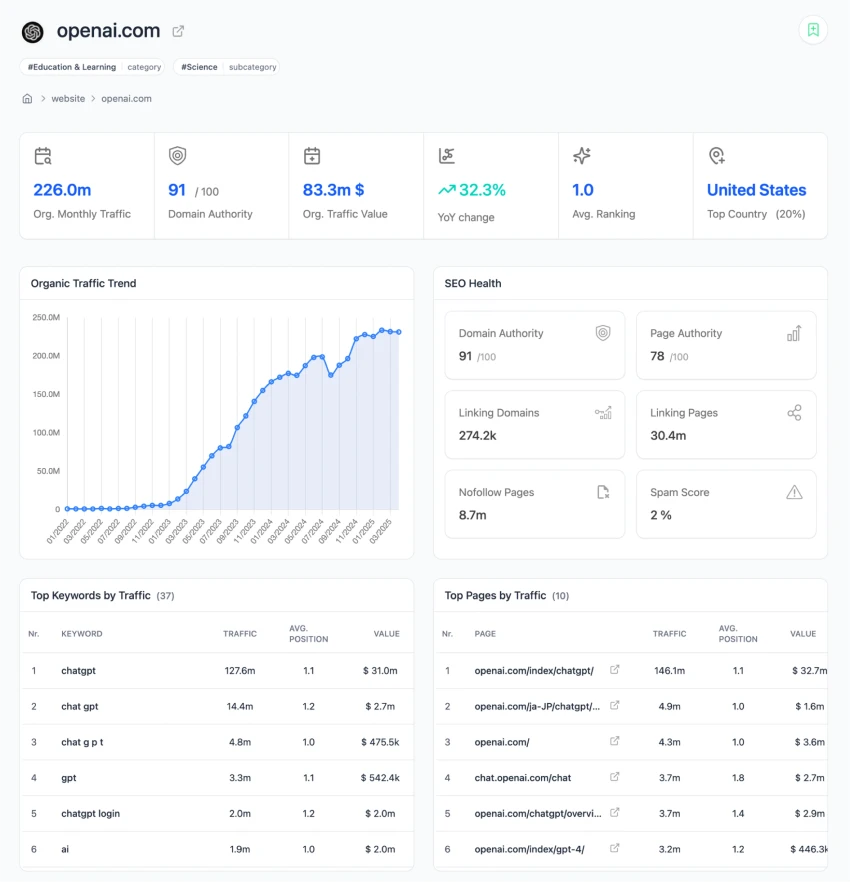Click the 127.6m traffic cell

(240, 670)
